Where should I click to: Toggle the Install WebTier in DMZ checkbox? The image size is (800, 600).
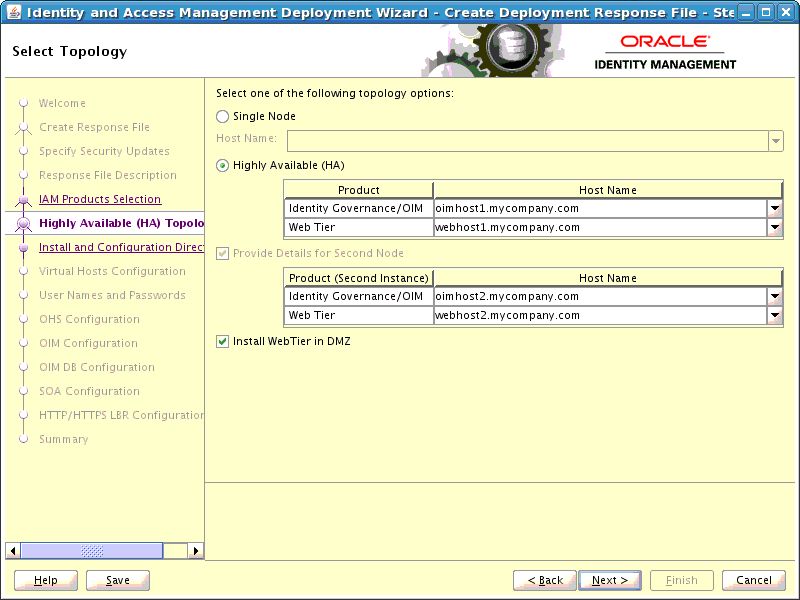tap(222, 341)
